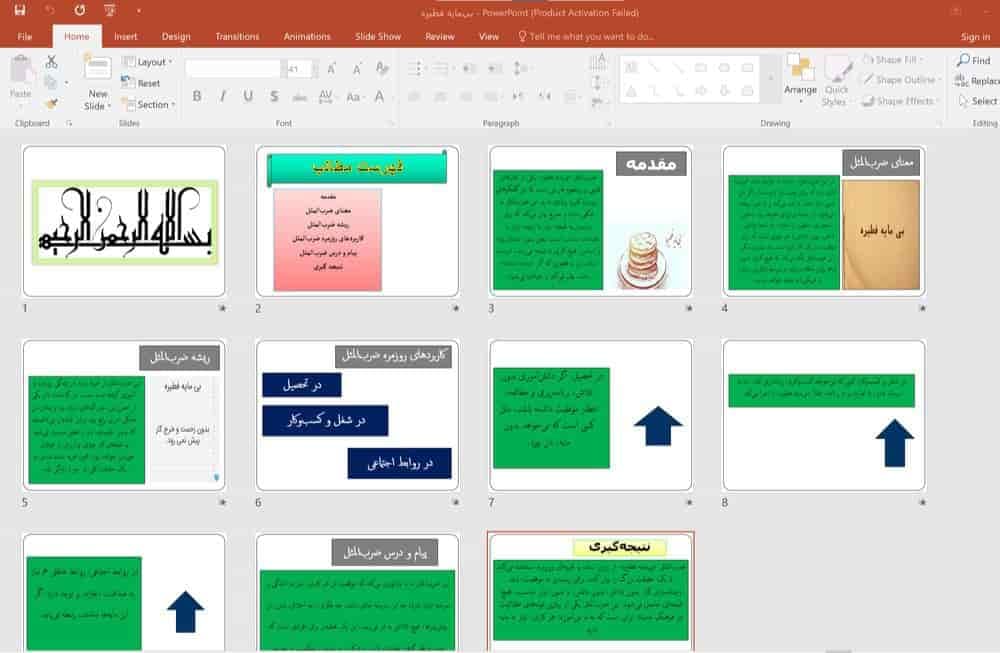Screen dimensions: 1000x653
Task: Open the font name combo box
Action: (x=233, y=68)
